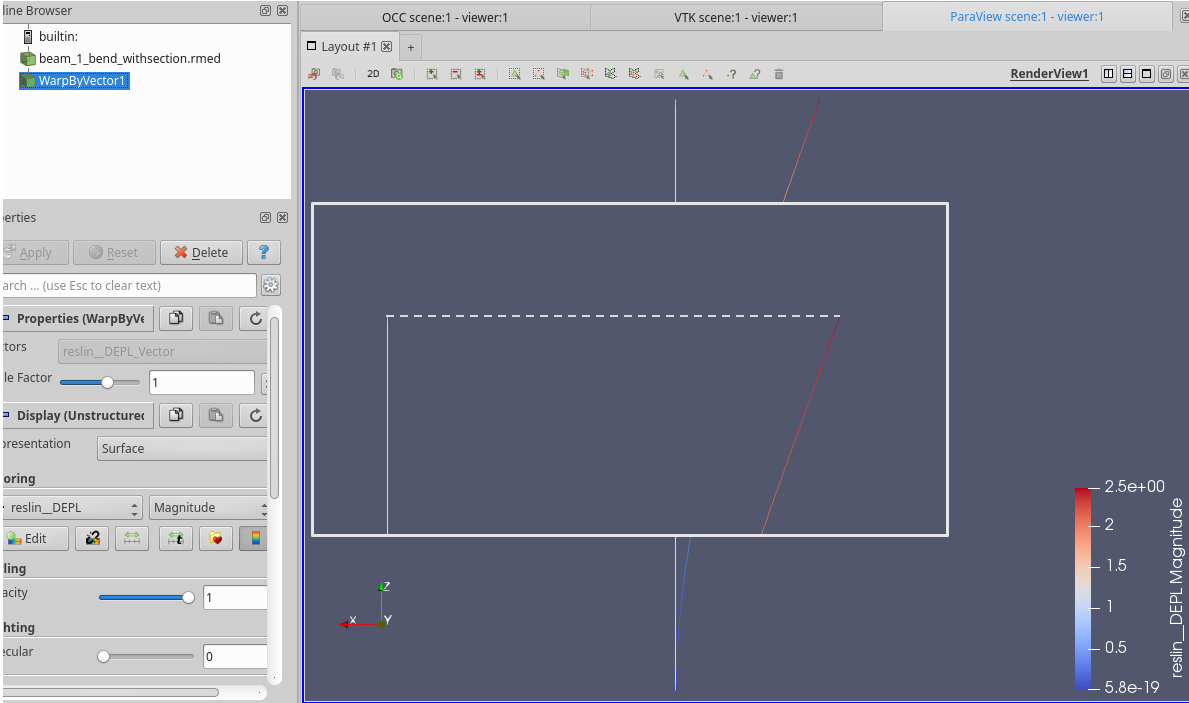The height and width of the screenshot is (703, 1189).
Task: Click Interactive Select Points icon
Action: click(x=707, y=74)
